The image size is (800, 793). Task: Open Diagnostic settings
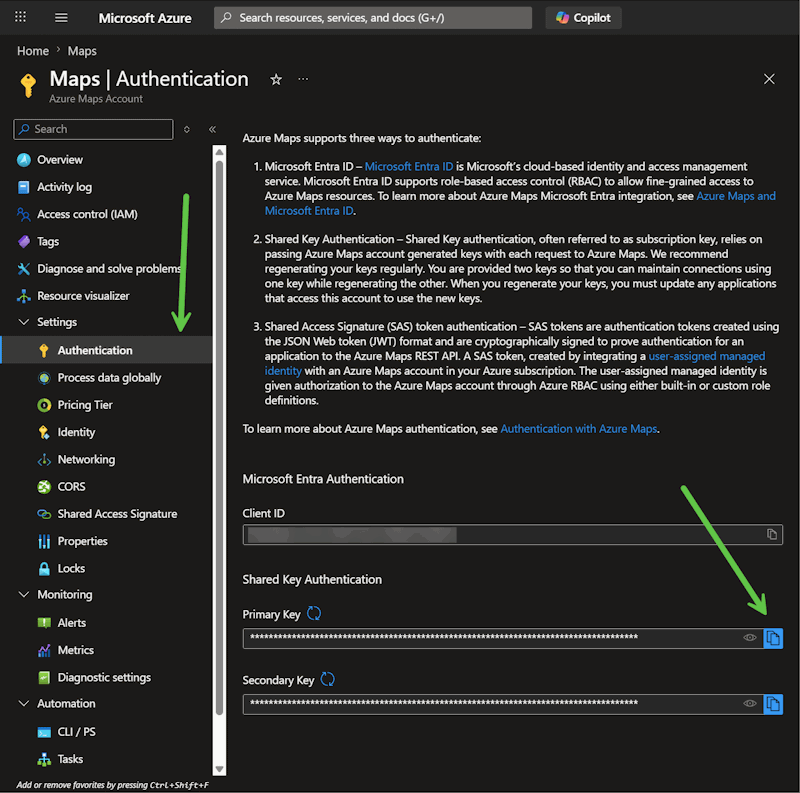(x=104, y=678)
